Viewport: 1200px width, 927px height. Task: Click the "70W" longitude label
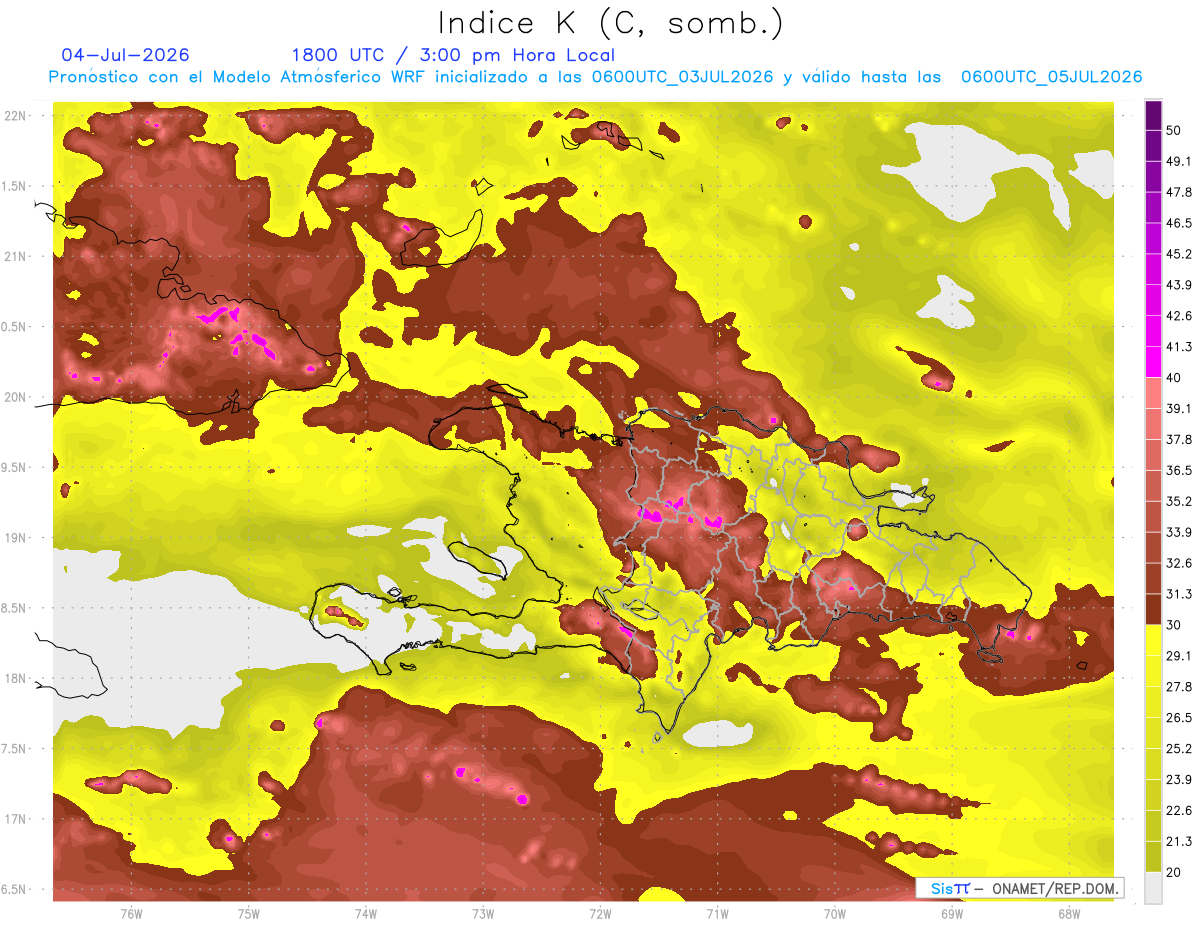click(x=835, y=913)
